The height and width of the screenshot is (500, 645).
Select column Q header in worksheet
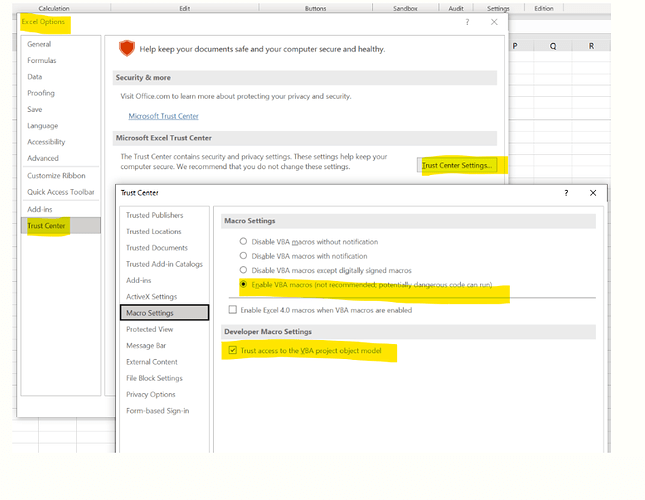point(553,46)
